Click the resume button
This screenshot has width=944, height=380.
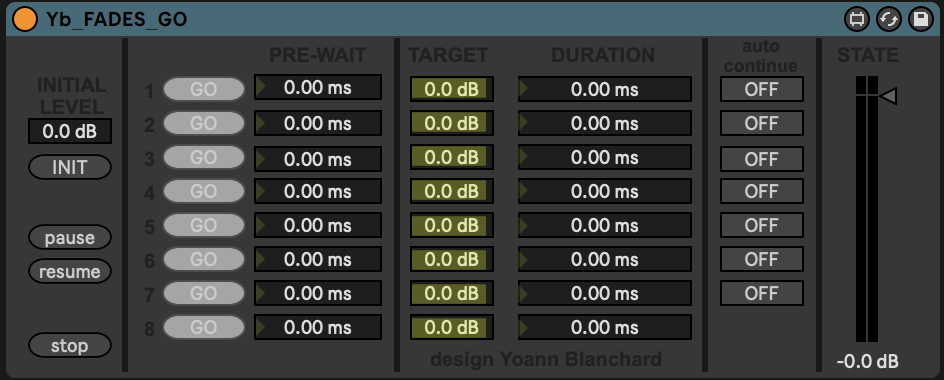(70, 272)
